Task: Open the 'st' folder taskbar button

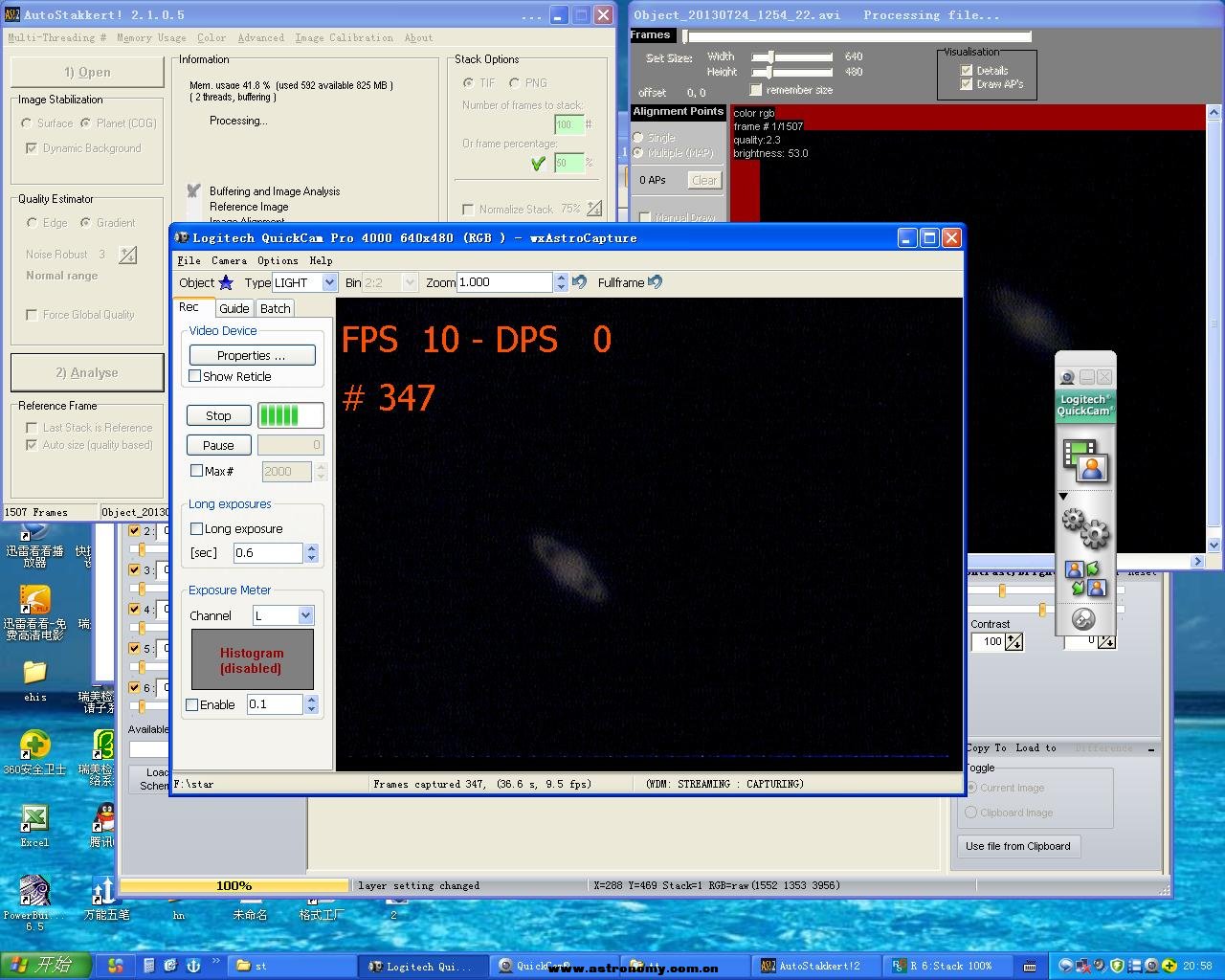Action: (x=292, y=967)
